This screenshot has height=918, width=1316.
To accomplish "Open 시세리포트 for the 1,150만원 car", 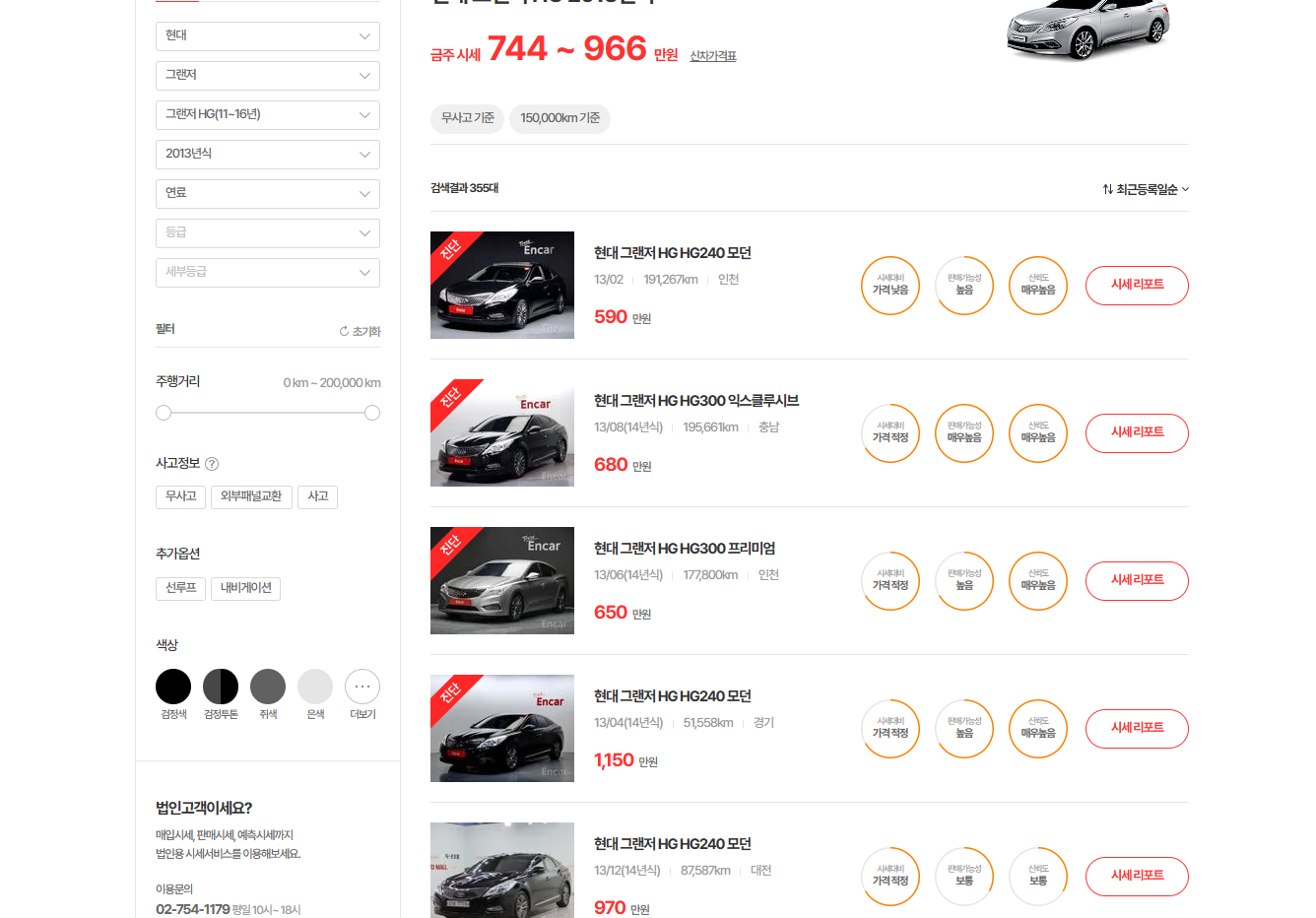I will [x=1137, y=729].
